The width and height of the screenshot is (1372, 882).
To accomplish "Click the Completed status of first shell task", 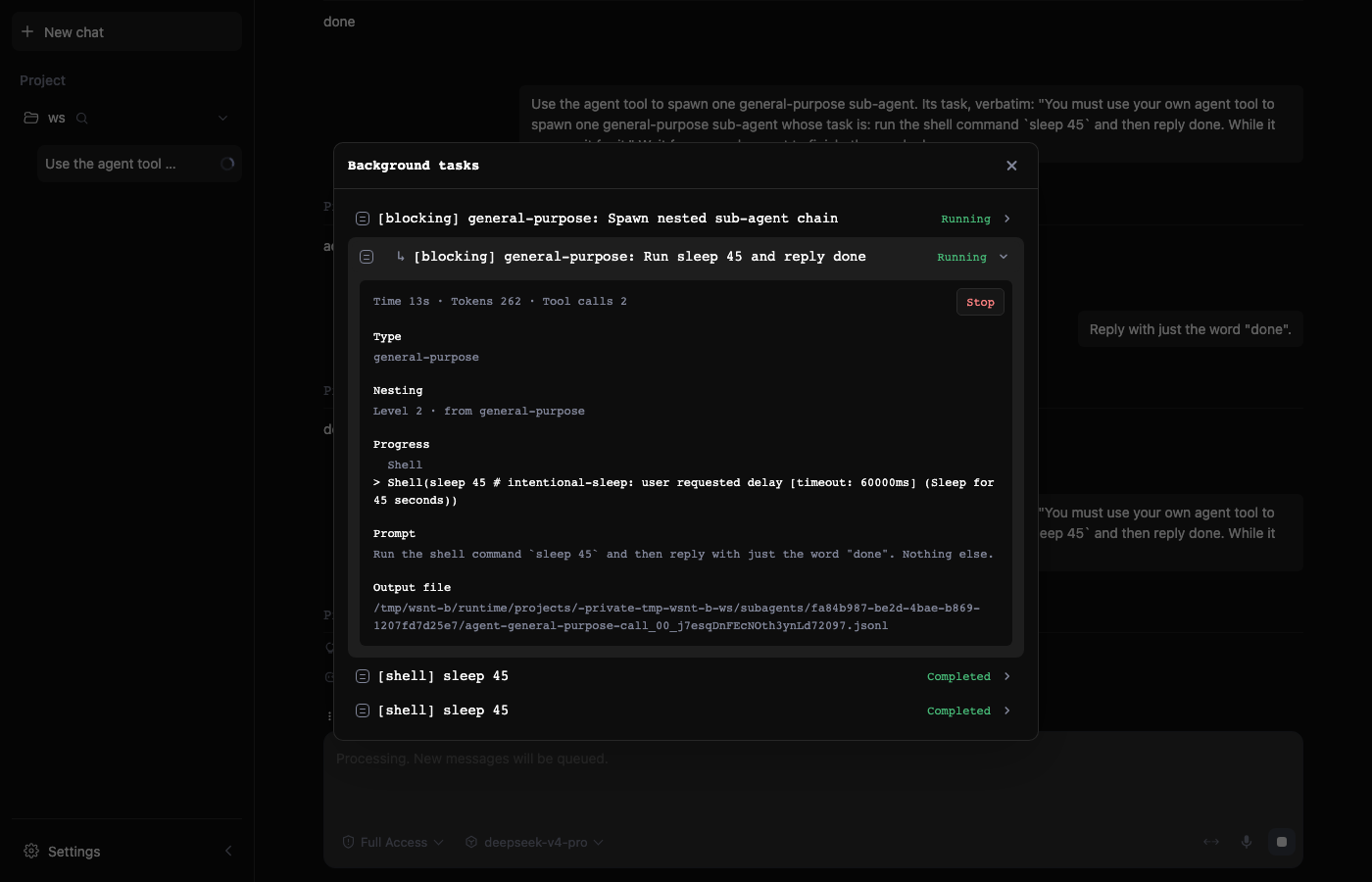I will (x=958, y=677).
